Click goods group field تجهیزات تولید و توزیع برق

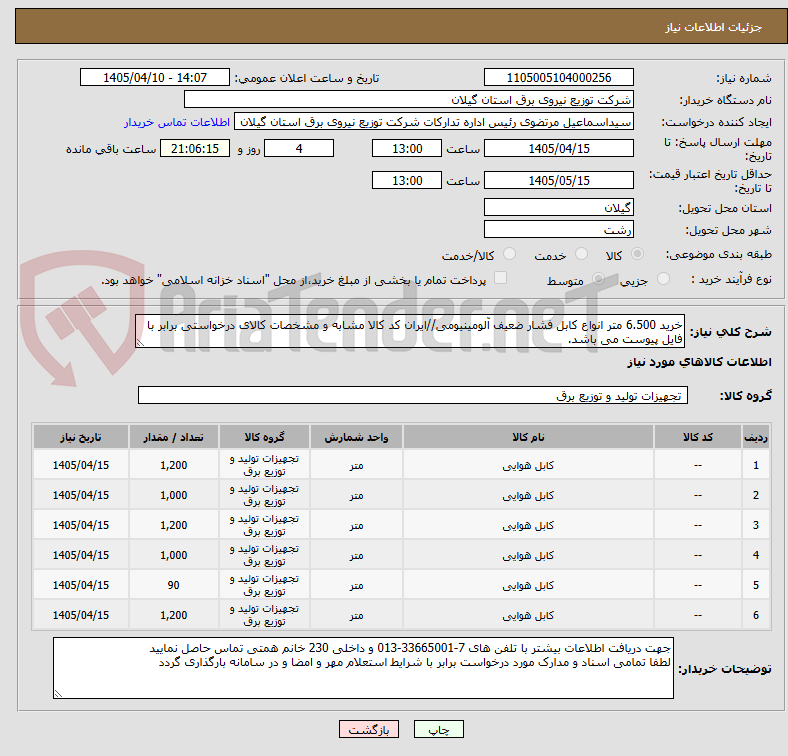[413, 395]
